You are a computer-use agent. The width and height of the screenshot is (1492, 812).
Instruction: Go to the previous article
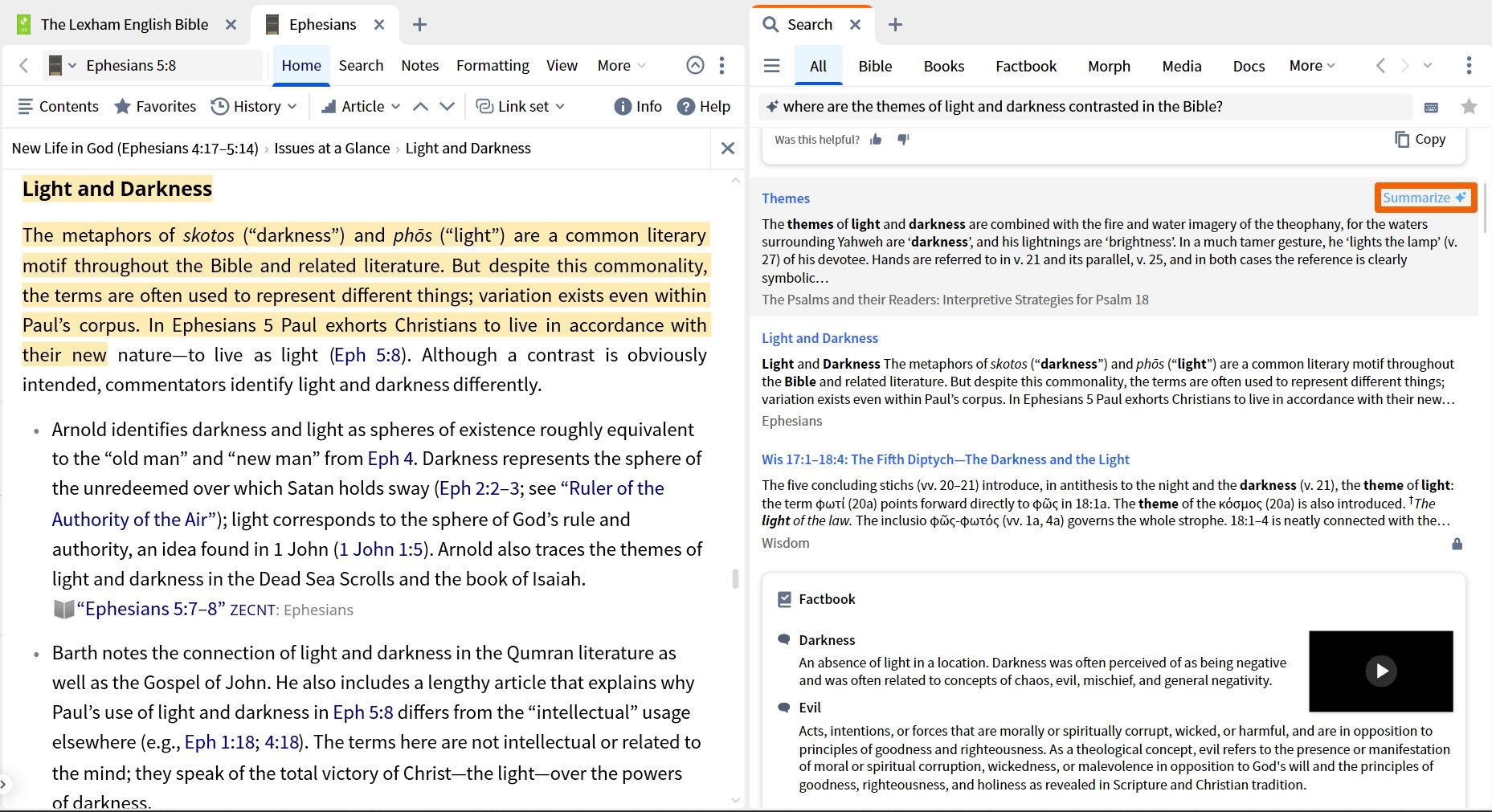(420, 106)
